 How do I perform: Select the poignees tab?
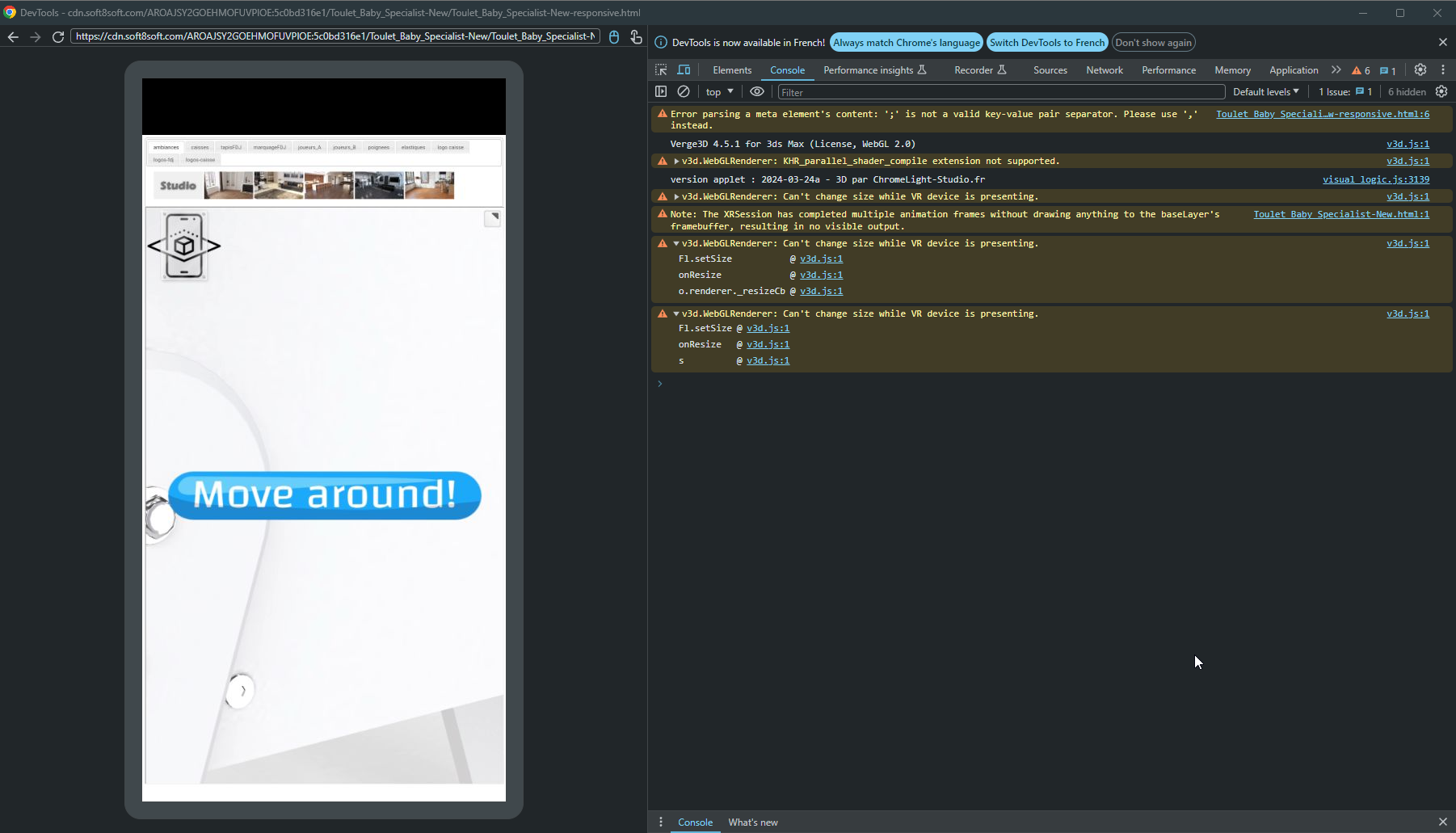point(378,147)
